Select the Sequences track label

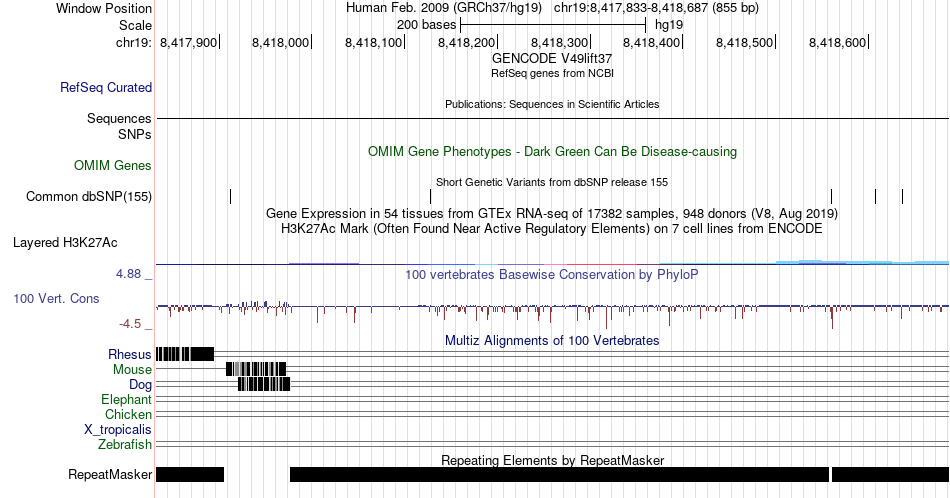pyautogui.click(x=119, y=118)
